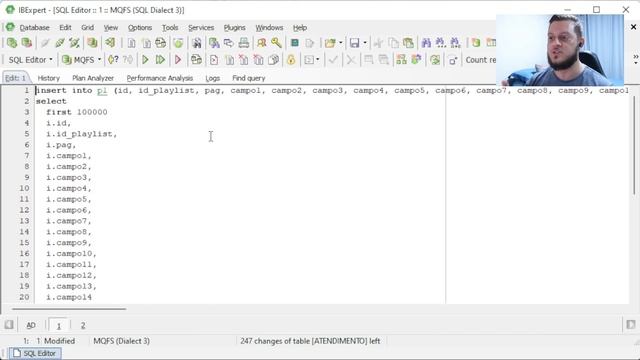
Task: Click the red arrow Debug icon
Action: pyautogui.click(x=178, y=60)
